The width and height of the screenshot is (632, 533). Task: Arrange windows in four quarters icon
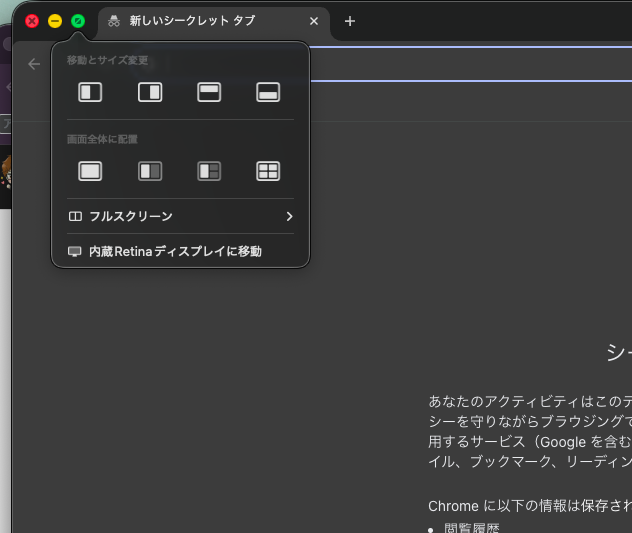pyautogui.click(x=268, y=171)
